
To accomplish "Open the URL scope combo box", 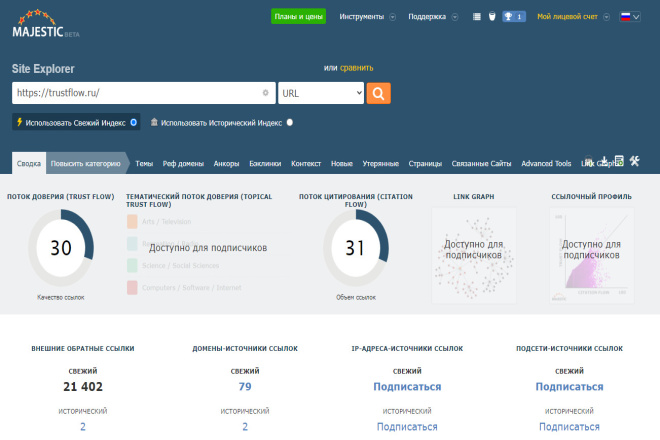I will point(321,93).
